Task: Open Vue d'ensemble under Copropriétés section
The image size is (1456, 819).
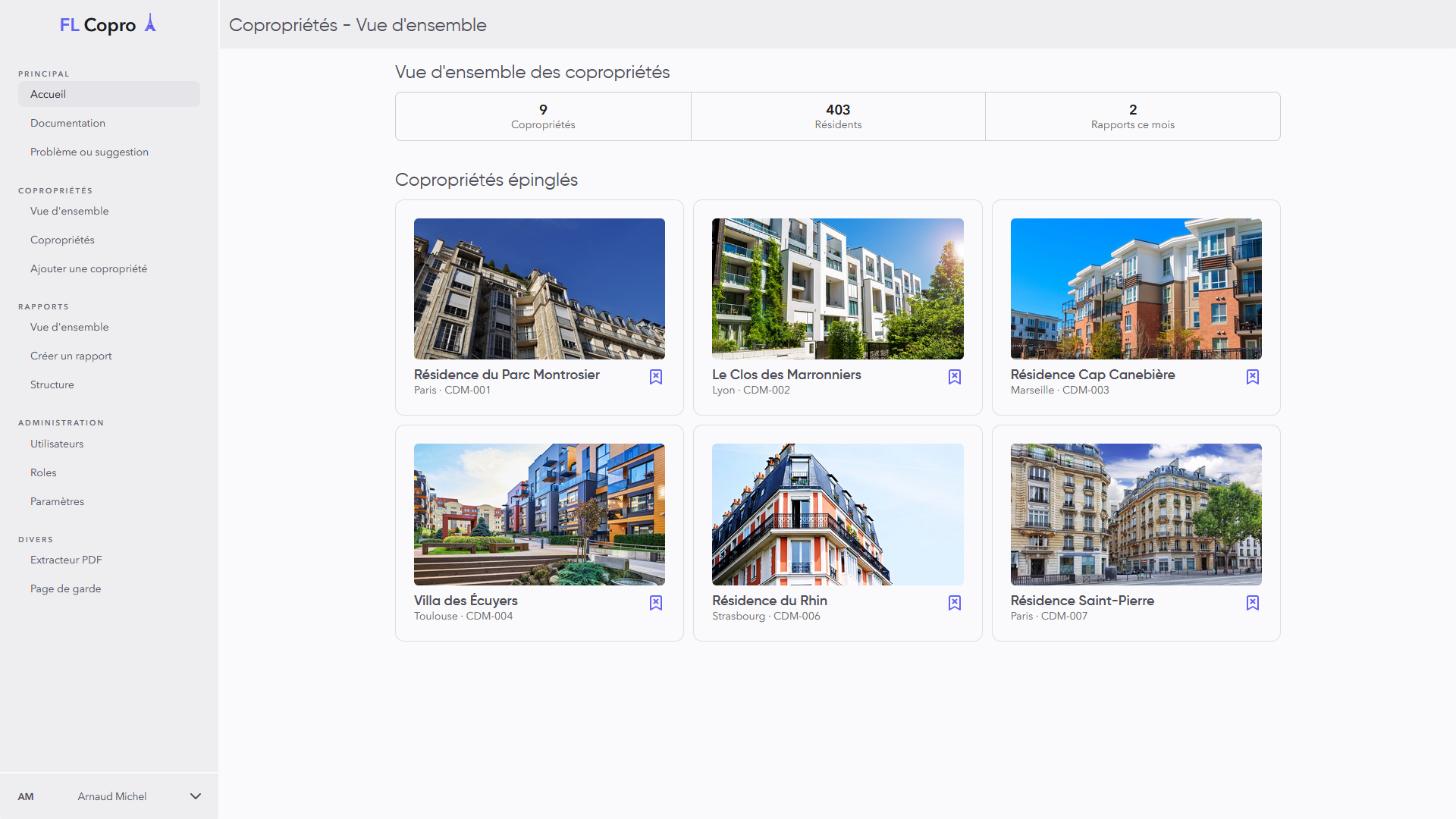Action: (109, 211)
